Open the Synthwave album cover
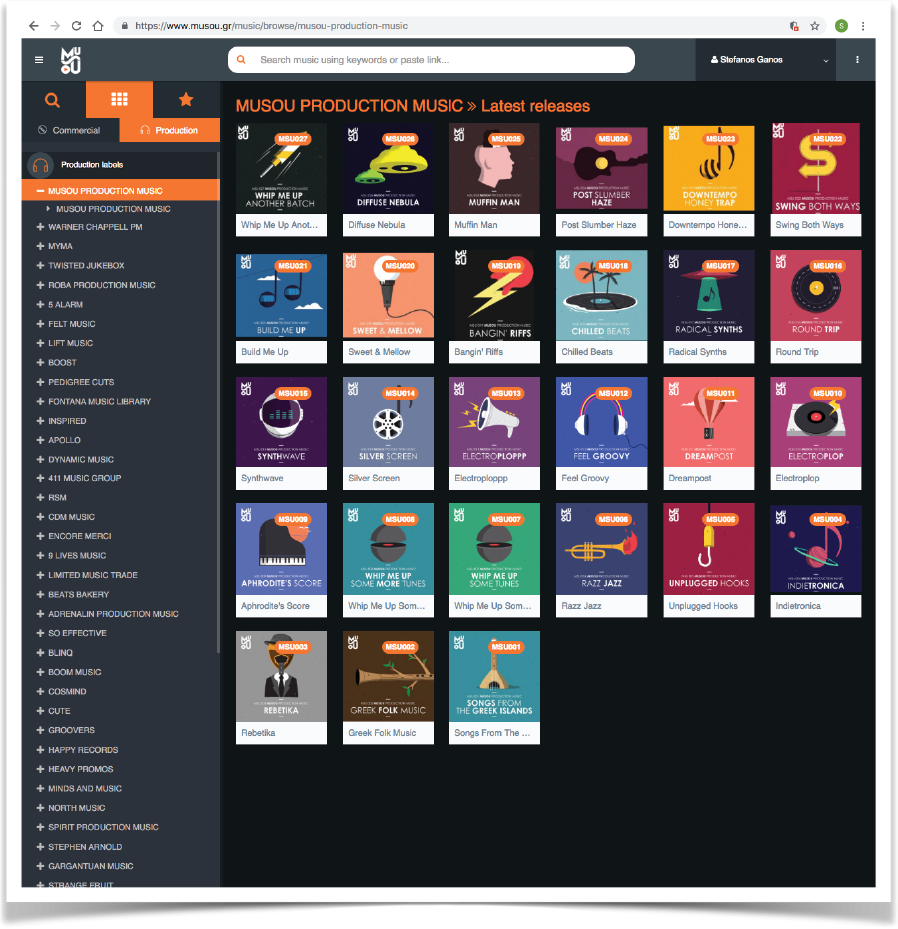The width and height of the screenshot is (898, 929). pyautogui.click(x=281, y=422)
